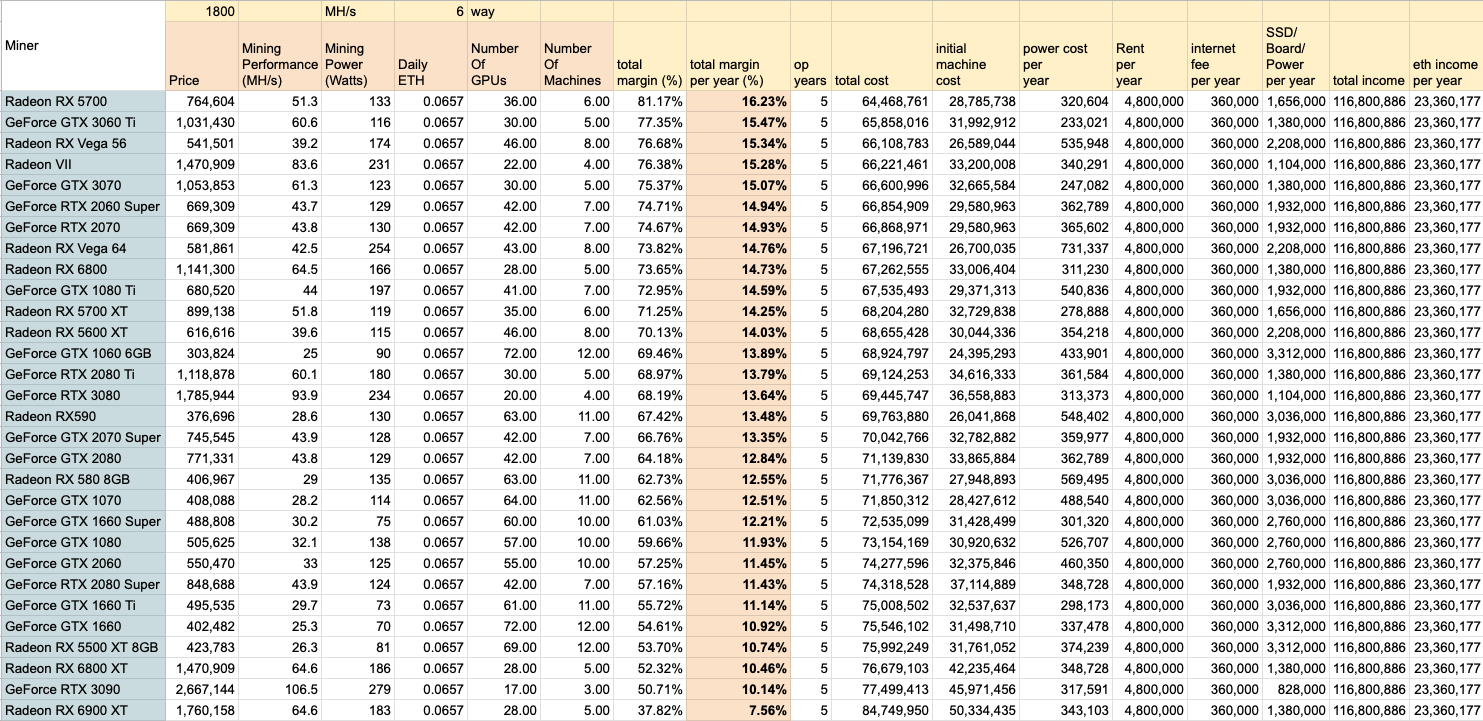Select the "Radeon RX 5700" row label
The width and height of the screenshot is (1483, 721).
[x=82, y=101]
